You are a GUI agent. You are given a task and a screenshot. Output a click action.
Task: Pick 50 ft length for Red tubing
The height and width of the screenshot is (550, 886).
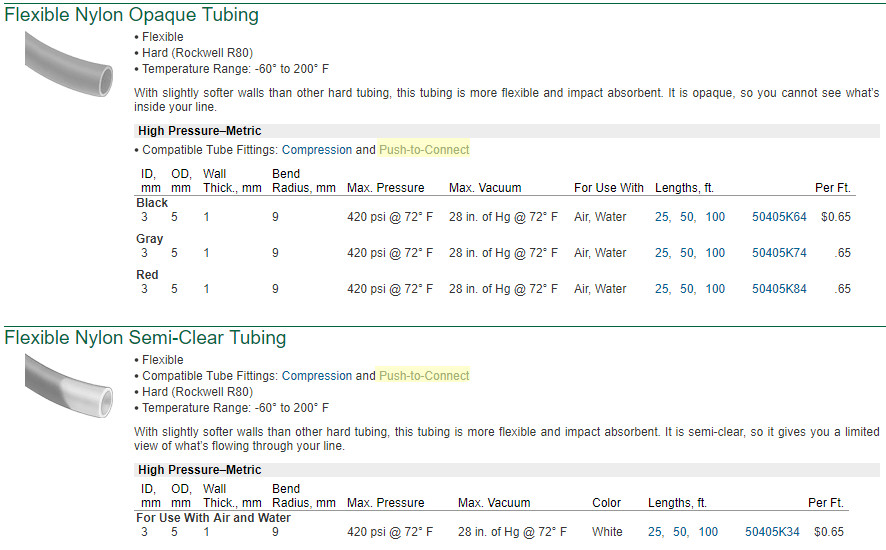688,289
